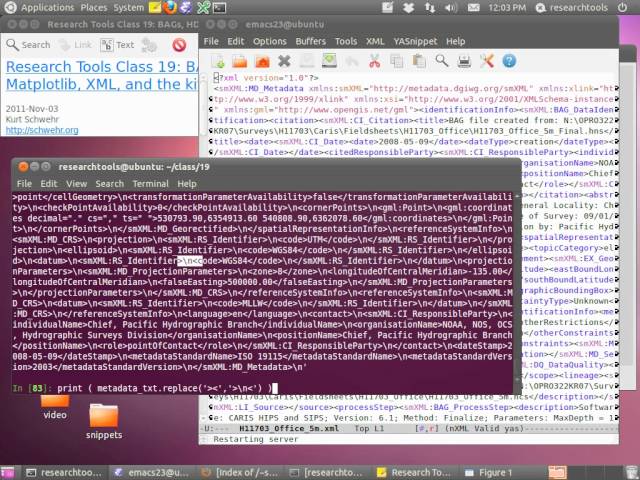
Task: Open the Emacs XML menu
Action: (x=375, y=41)
